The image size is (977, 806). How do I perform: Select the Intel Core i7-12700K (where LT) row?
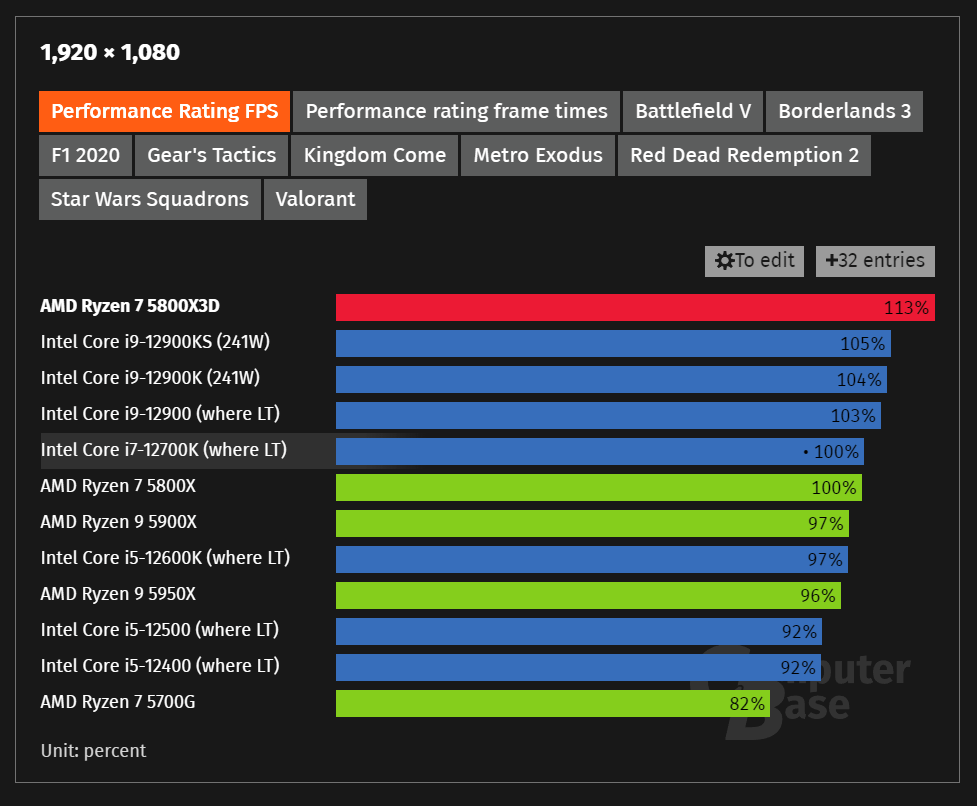[x=452, y=451]
